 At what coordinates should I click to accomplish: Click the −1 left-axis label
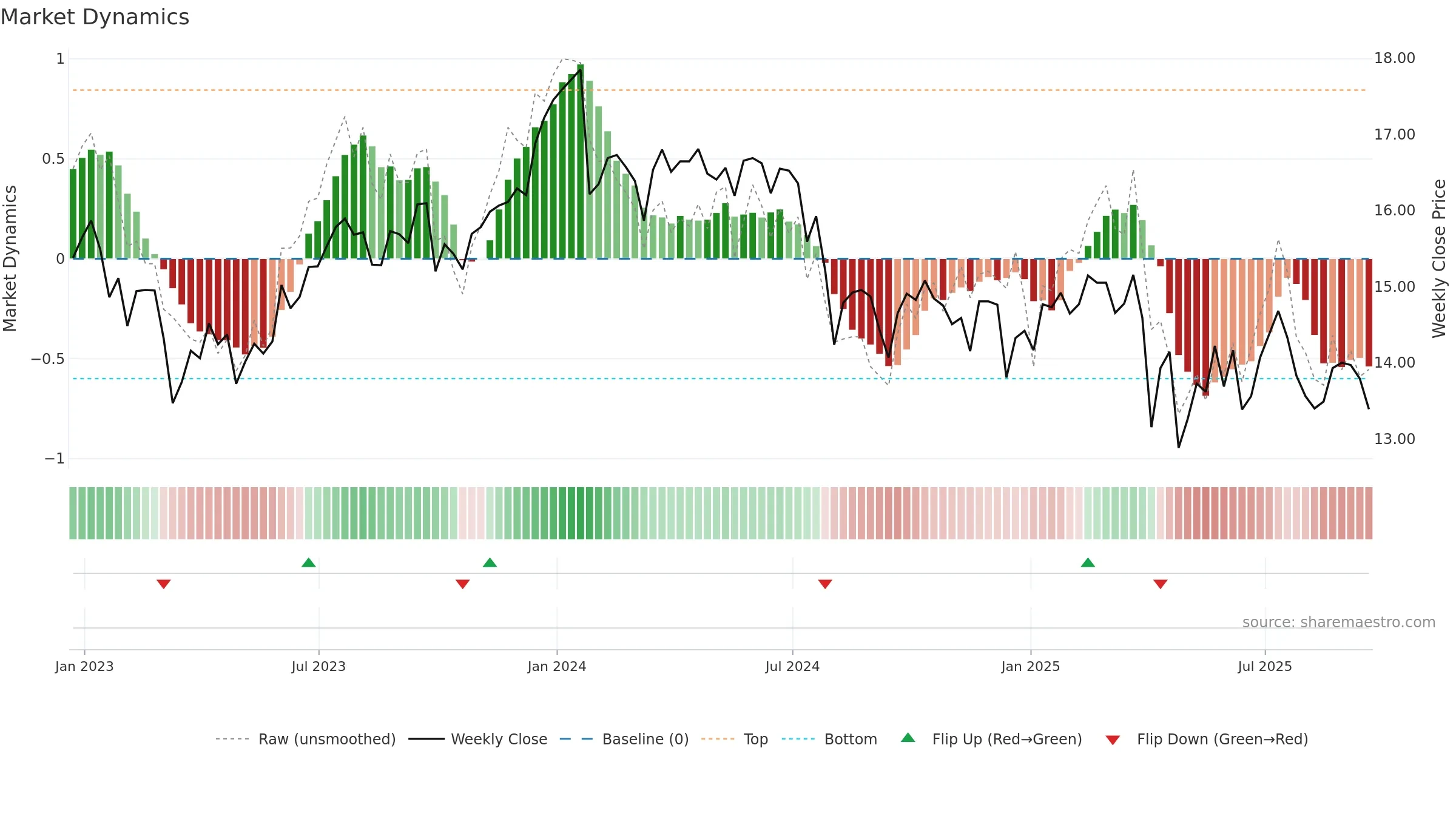(54, 459)
